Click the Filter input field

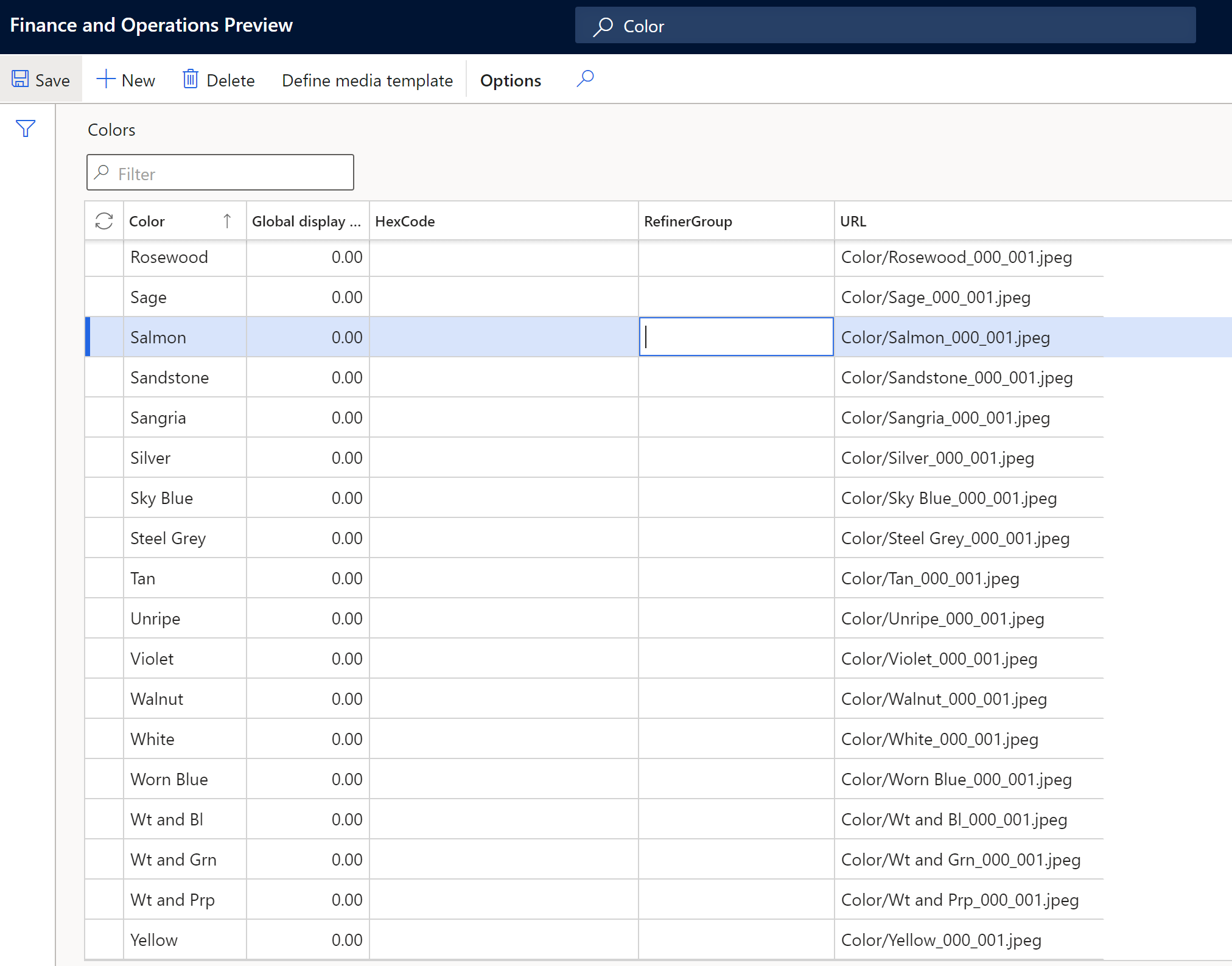pos(219,172)
